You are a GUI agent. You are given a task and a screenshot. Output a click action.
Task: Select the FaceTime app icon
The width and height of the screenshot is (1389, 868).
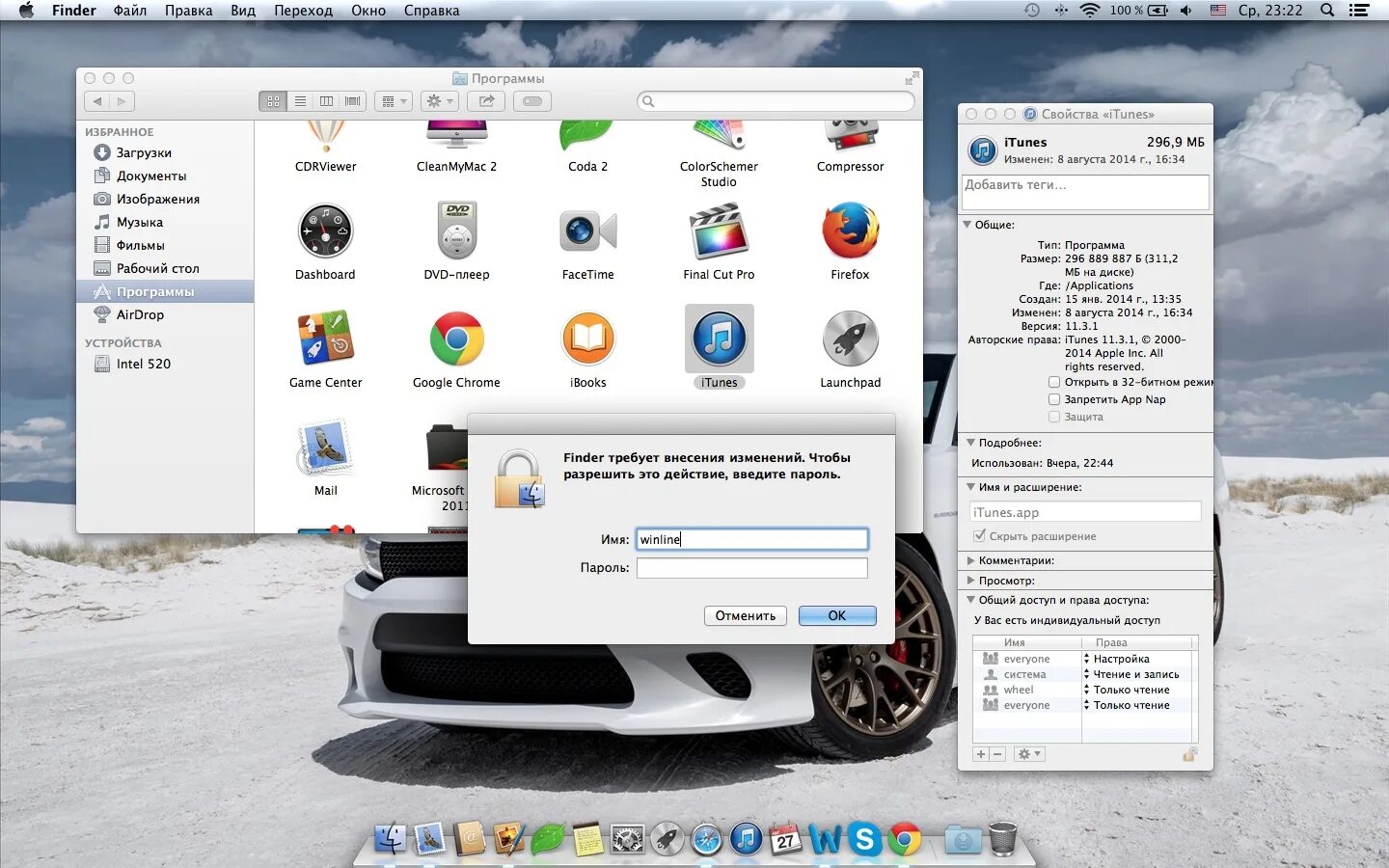click(587, 231)
